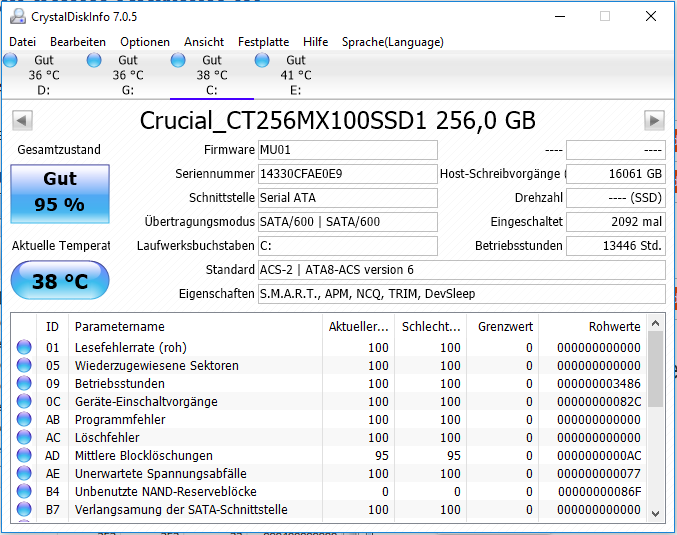Select the Programmfehler row name
The image size is (677, 535).
(x=120, y=420)
